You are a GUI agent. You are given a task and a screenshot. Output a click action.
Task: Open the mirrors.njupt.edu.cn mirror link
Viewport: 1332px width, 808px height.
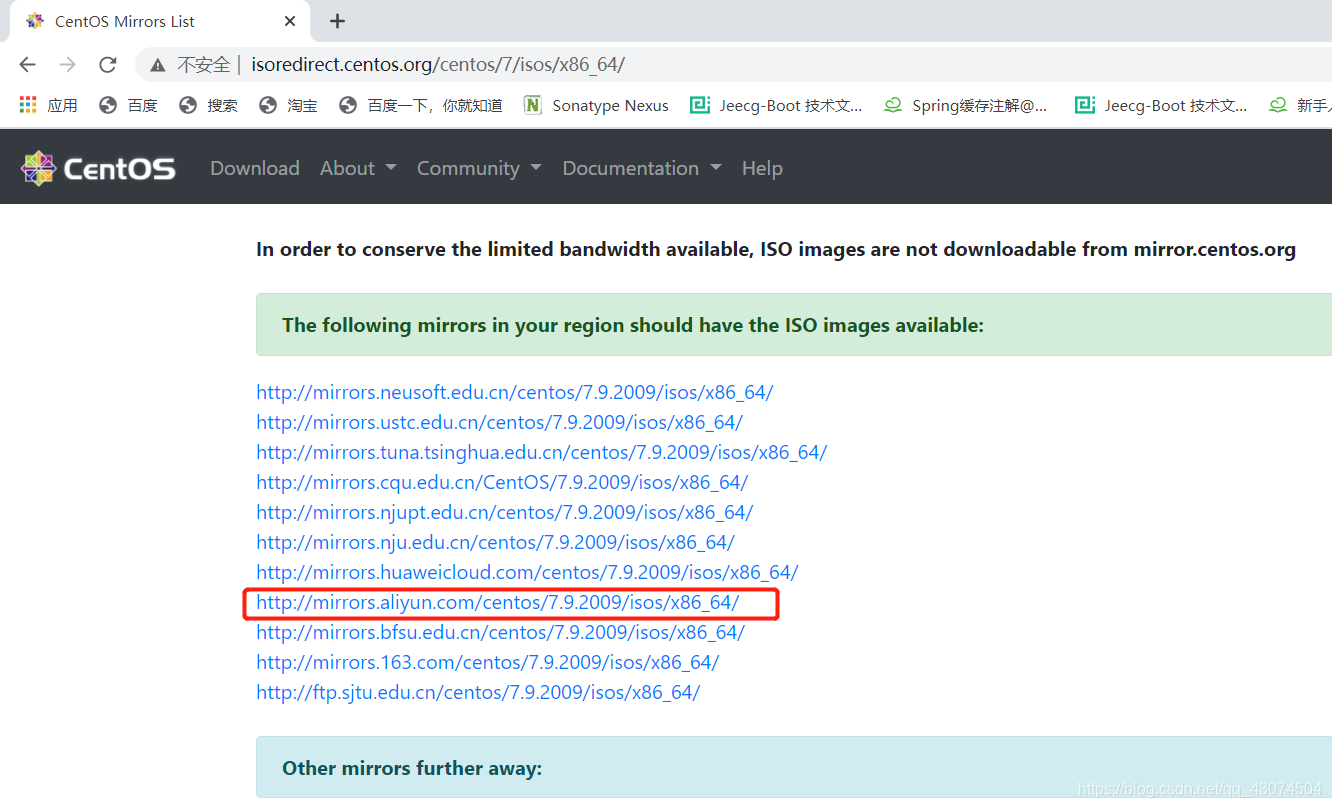(505, 512)
